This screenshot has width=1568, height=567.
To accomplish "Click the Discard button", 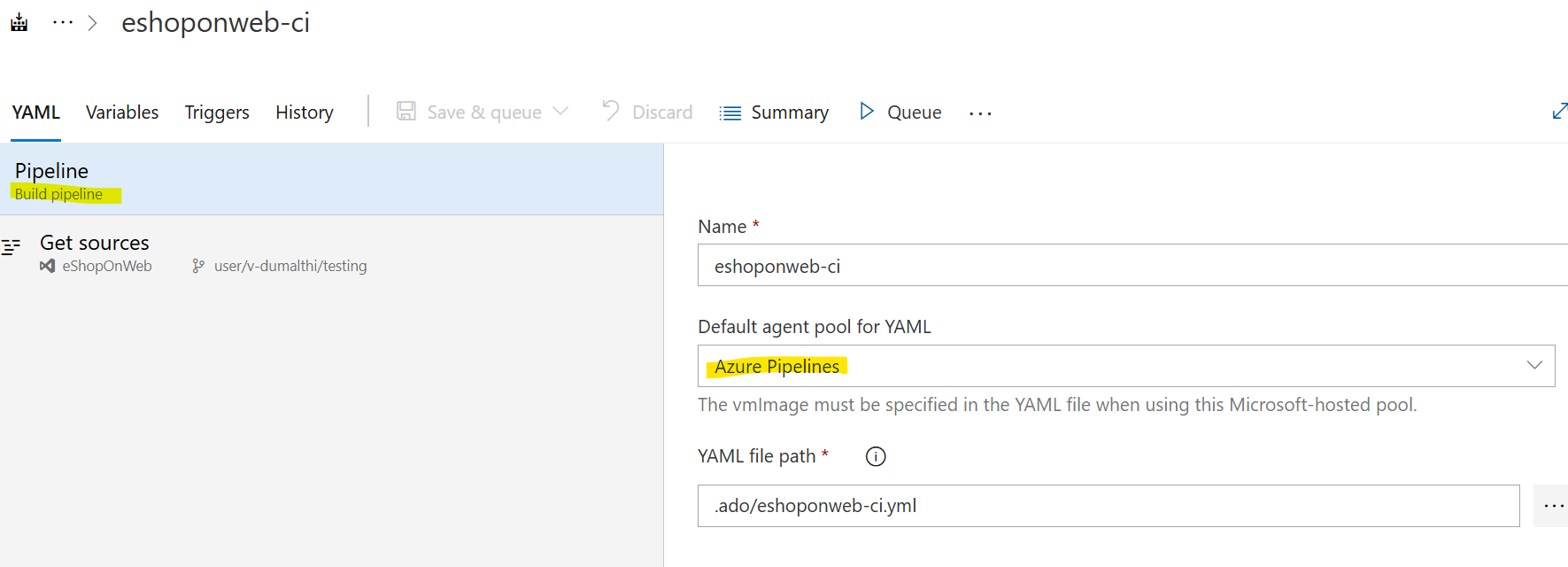I will [647, 113].
